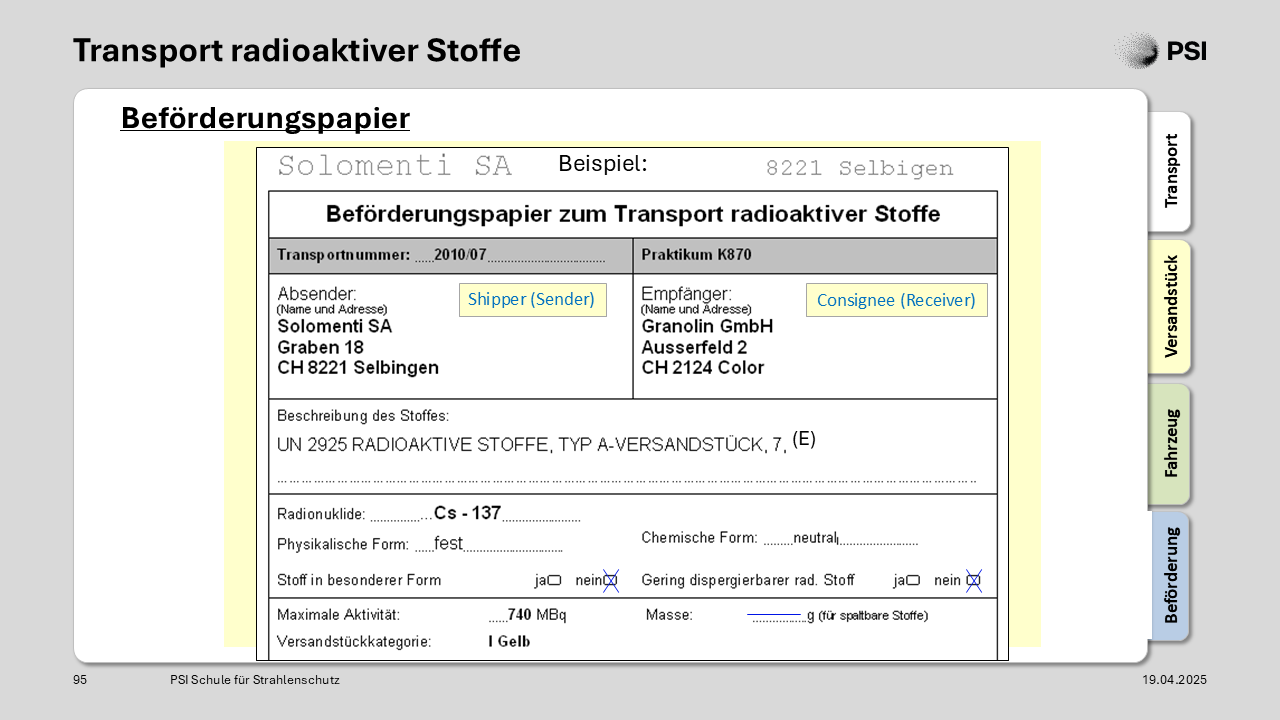Screen dimensions: 1280x720
Task: Toggle 'nein' checkbox for Gering dispergierbarer rad. Stoff
Action: pos(973,580)
